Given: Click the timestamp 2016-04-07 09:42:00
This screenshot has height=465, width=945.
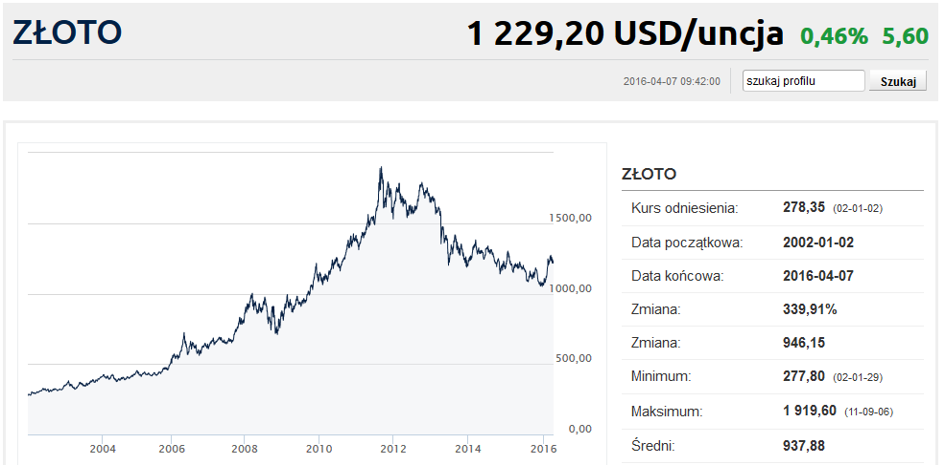Looking at the screenshot, I should coord(671,81).
